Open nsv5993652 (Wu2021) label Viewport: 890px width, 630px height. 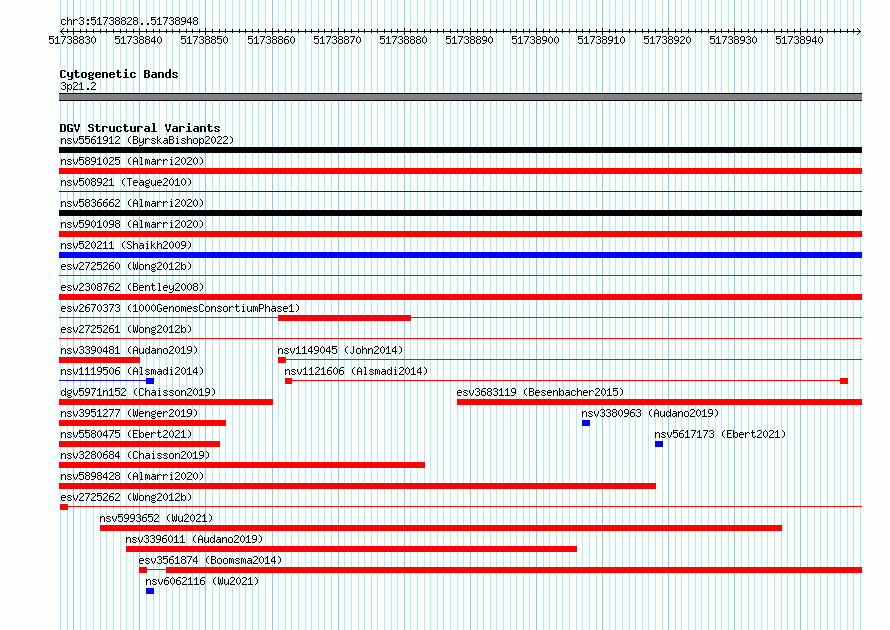156,518
